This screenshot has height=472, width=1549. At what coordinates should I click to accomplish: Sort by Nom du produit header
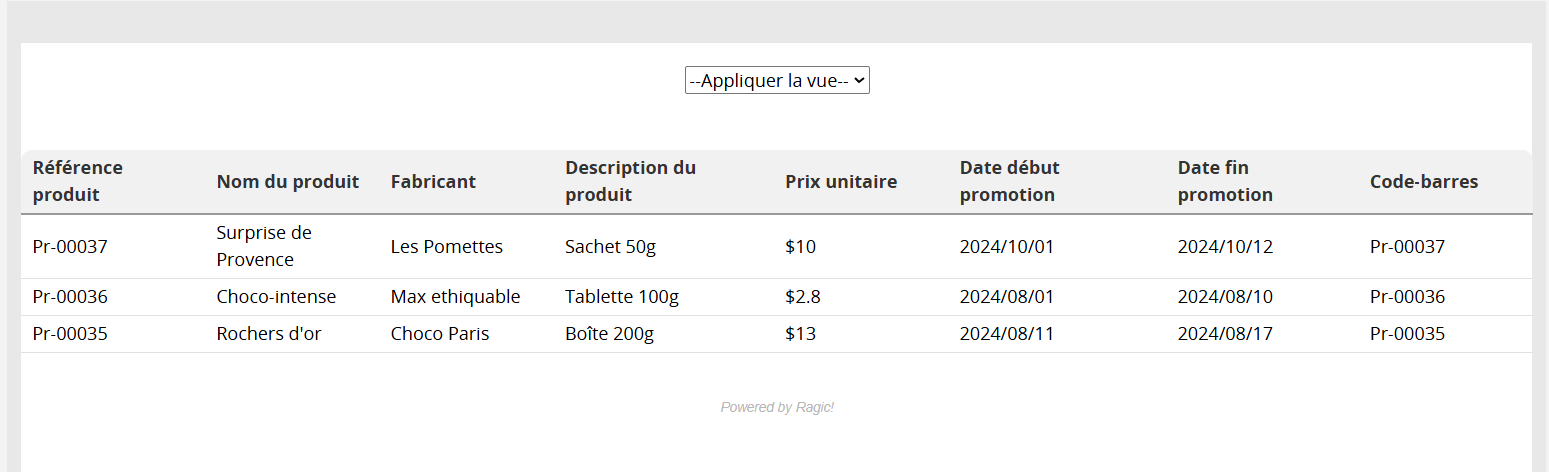pyautogui.click(x=288, y=181)
